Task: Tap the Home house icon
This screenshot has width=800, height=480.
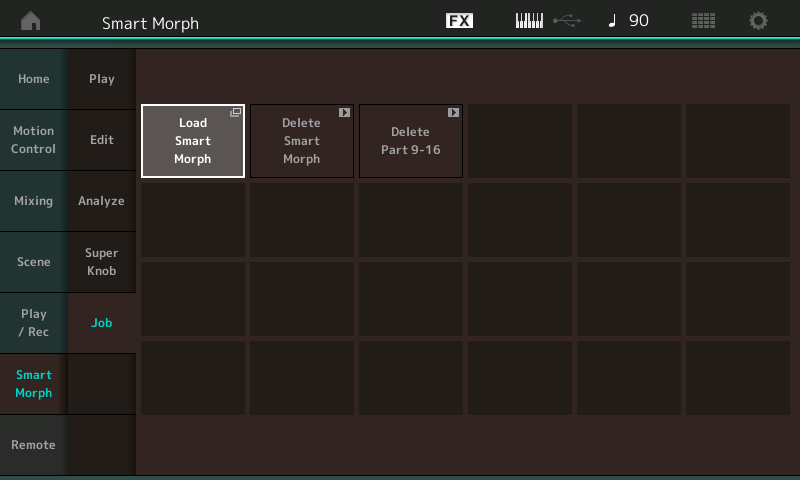Action: (x=31, y=21)
